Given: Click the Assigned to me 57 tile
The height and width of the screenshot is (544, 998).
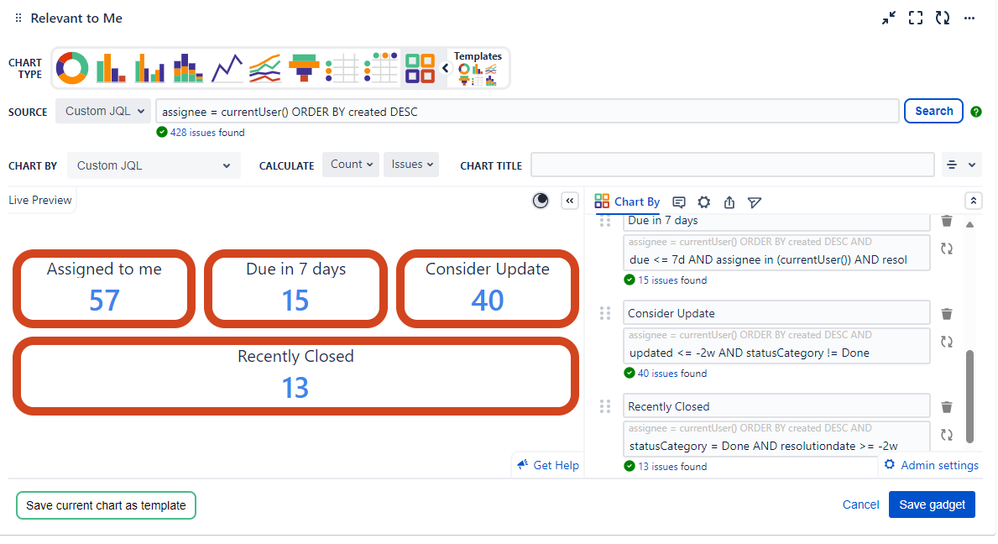Looking at the screenshot, I should click(x=104, y=288).
